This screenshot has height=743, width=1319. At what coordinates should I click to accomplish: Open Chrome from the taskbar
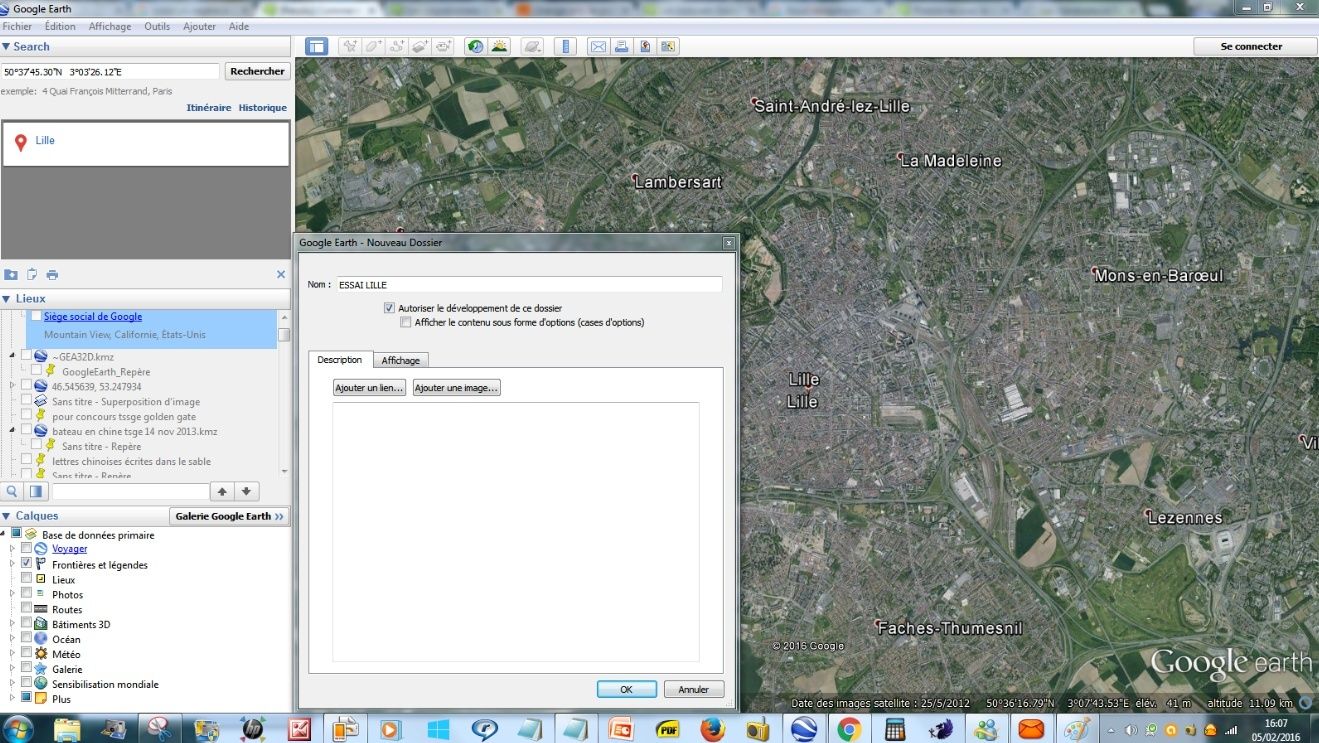point(849,728)
